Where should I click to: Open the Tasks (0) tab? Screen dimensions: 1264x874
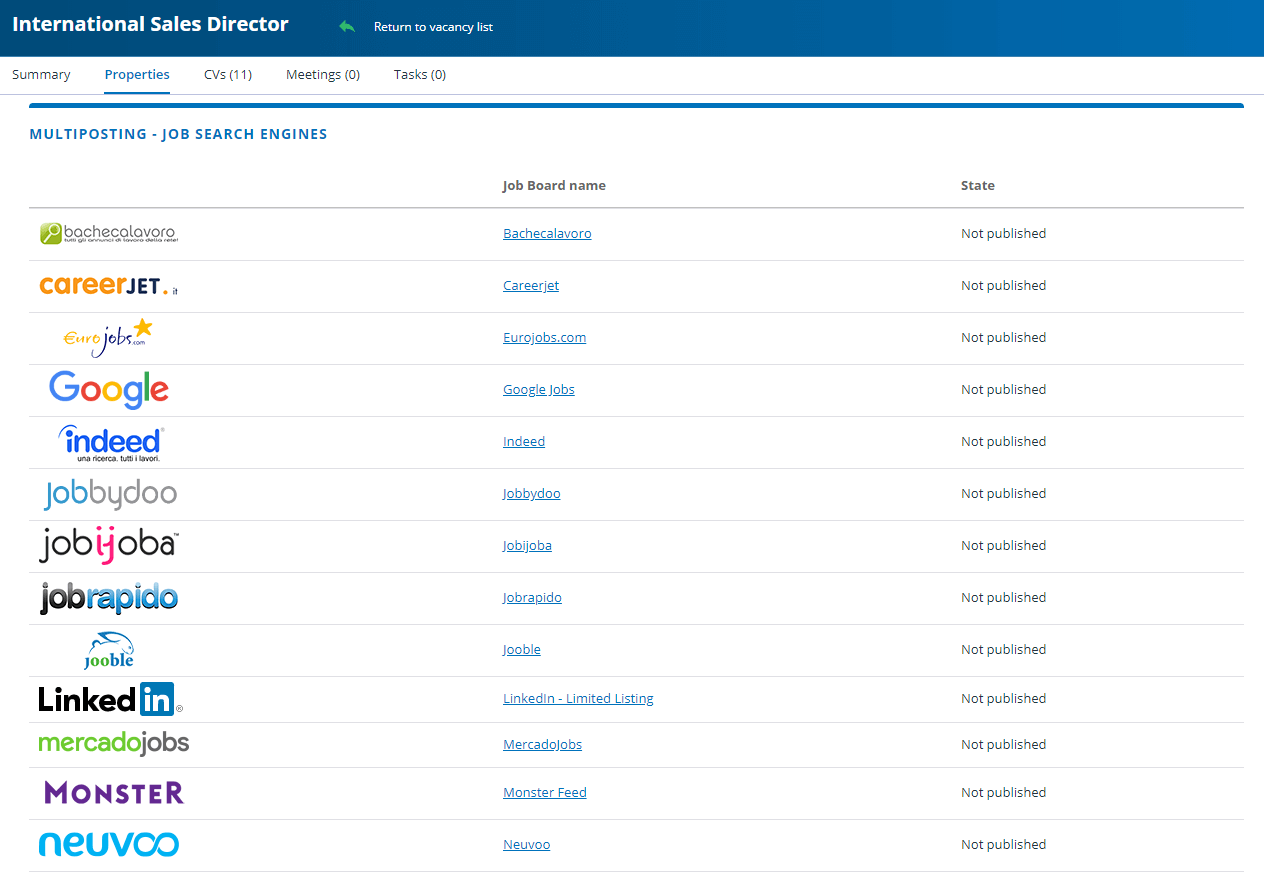[x=419, y=74]
